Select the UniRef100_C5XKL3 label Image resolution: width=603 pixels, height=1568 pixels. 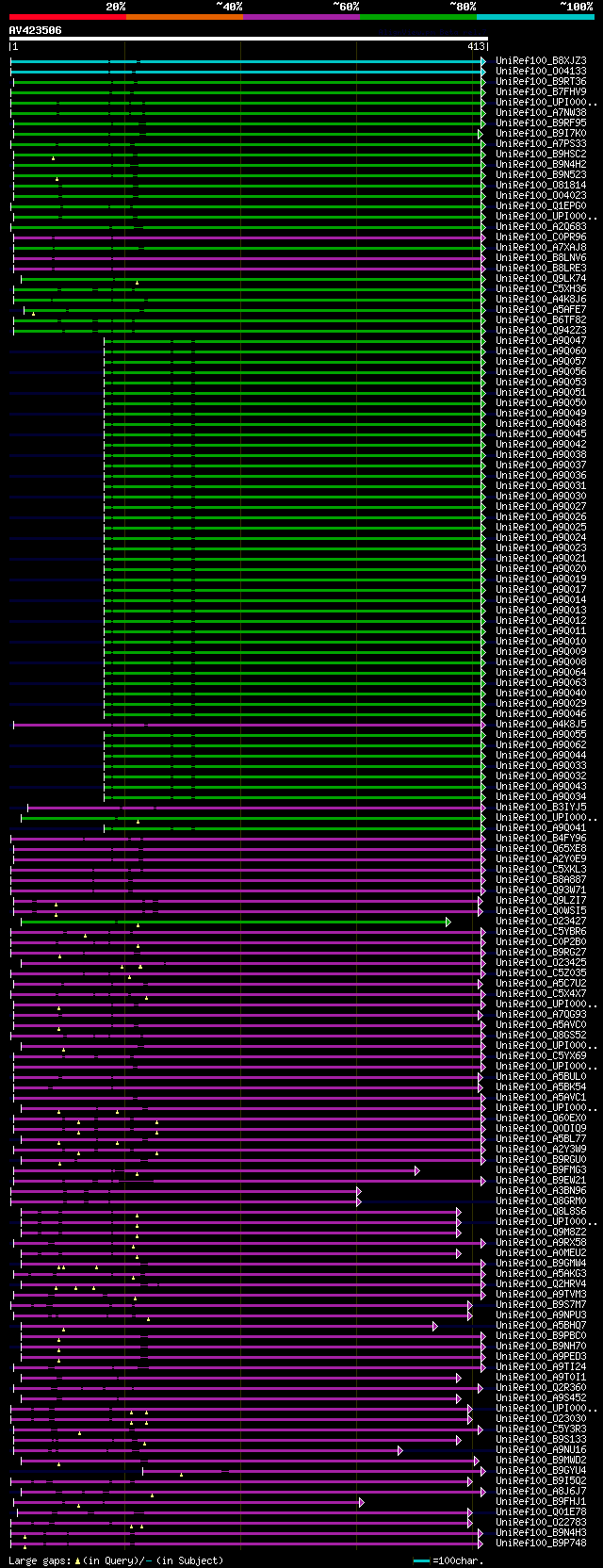(541, 869)
